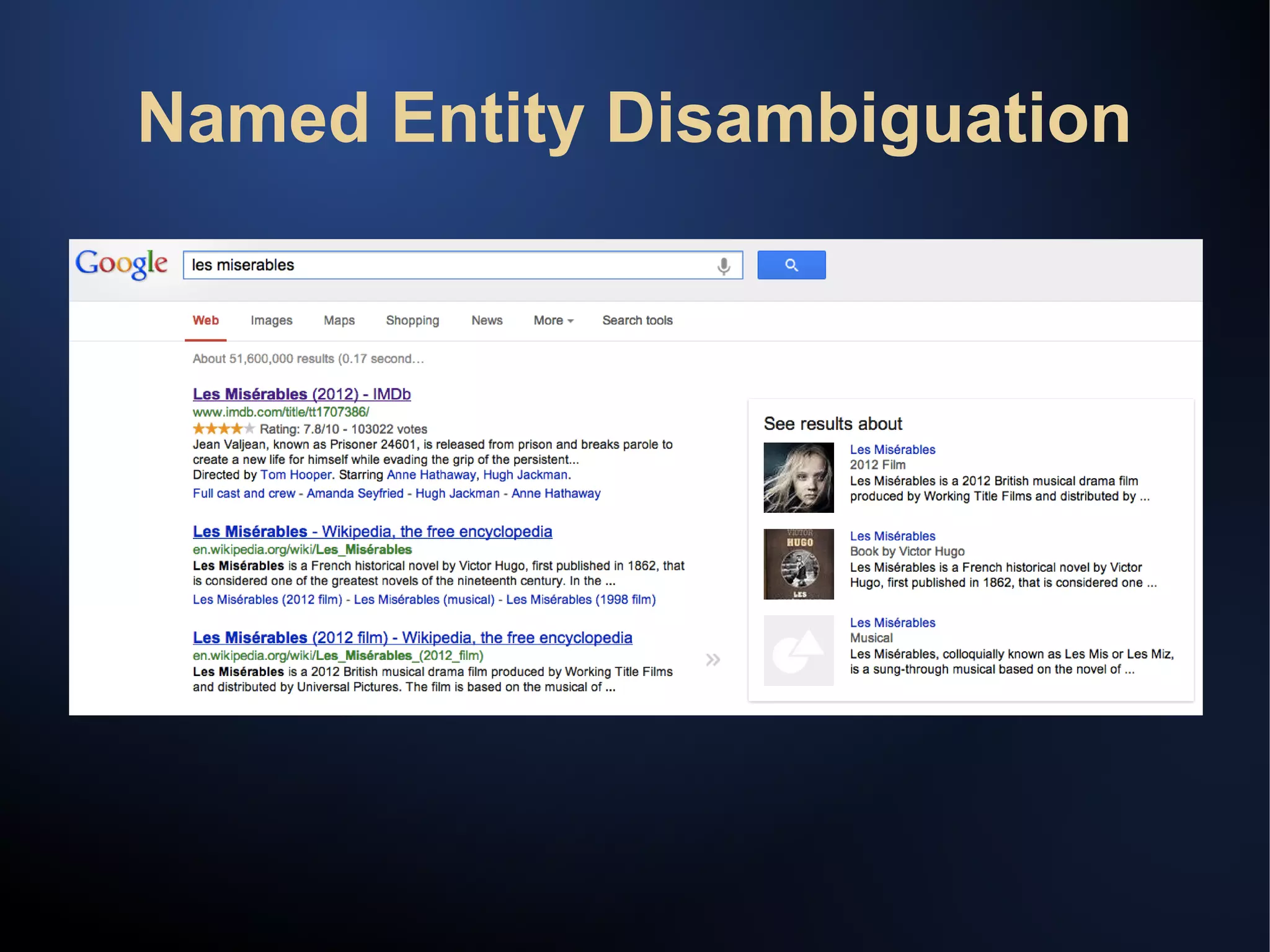This screenshot has height=952, width=1270.
Task: Switch to the Maps tab
Action: (339, 321)
